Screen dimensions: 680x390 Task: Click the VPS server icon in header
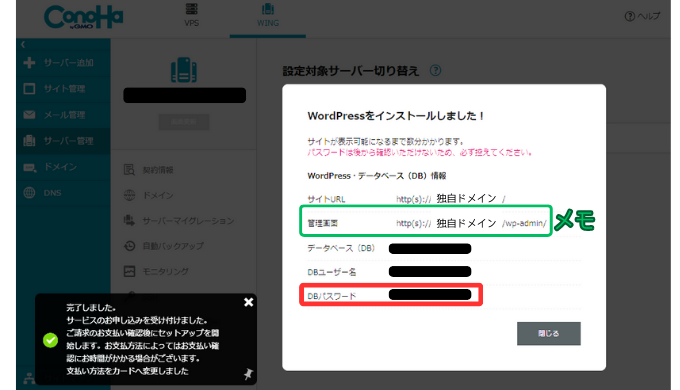point(191,9)
